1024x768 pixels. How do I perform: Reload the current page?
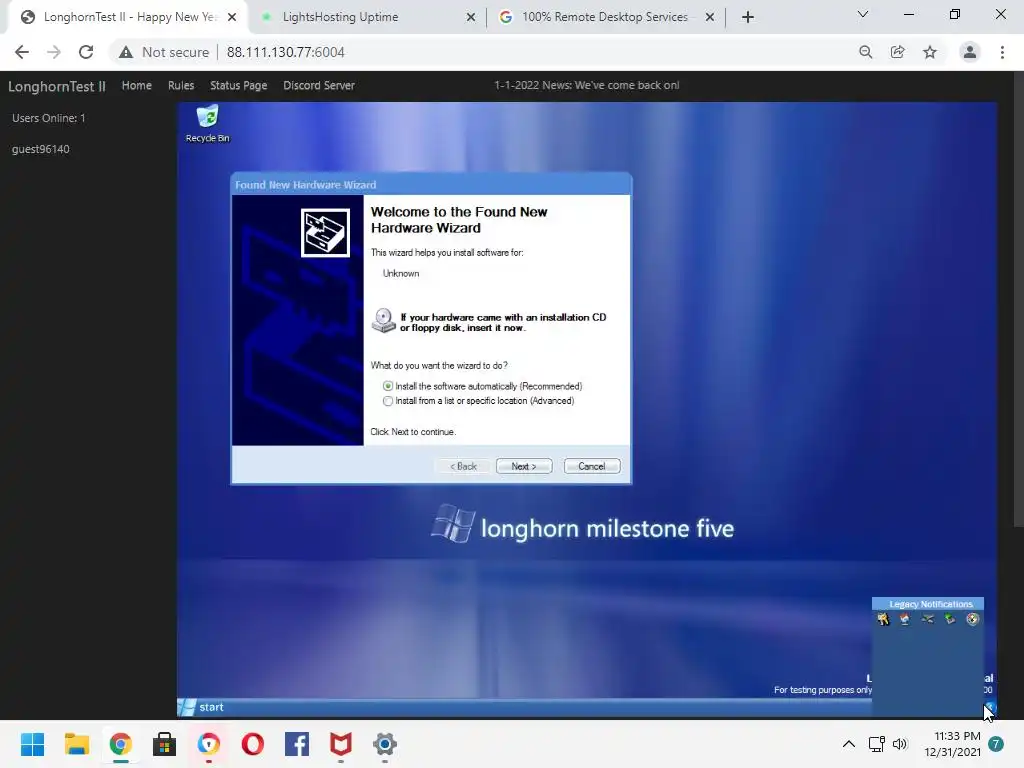(86, 52)
